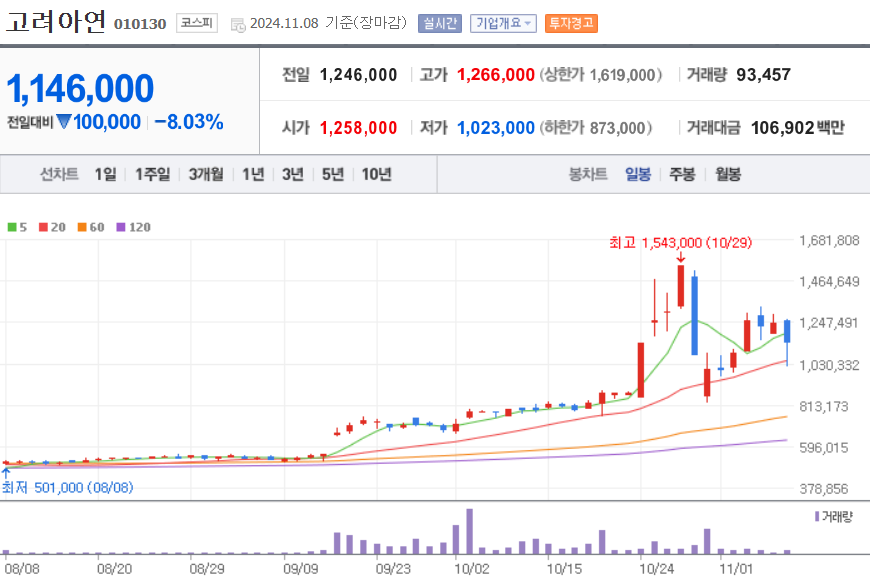Click the 고가 value 1,266,000
Image resolution: width=870 pixels, height=586 pixels.
coord(495,74)
